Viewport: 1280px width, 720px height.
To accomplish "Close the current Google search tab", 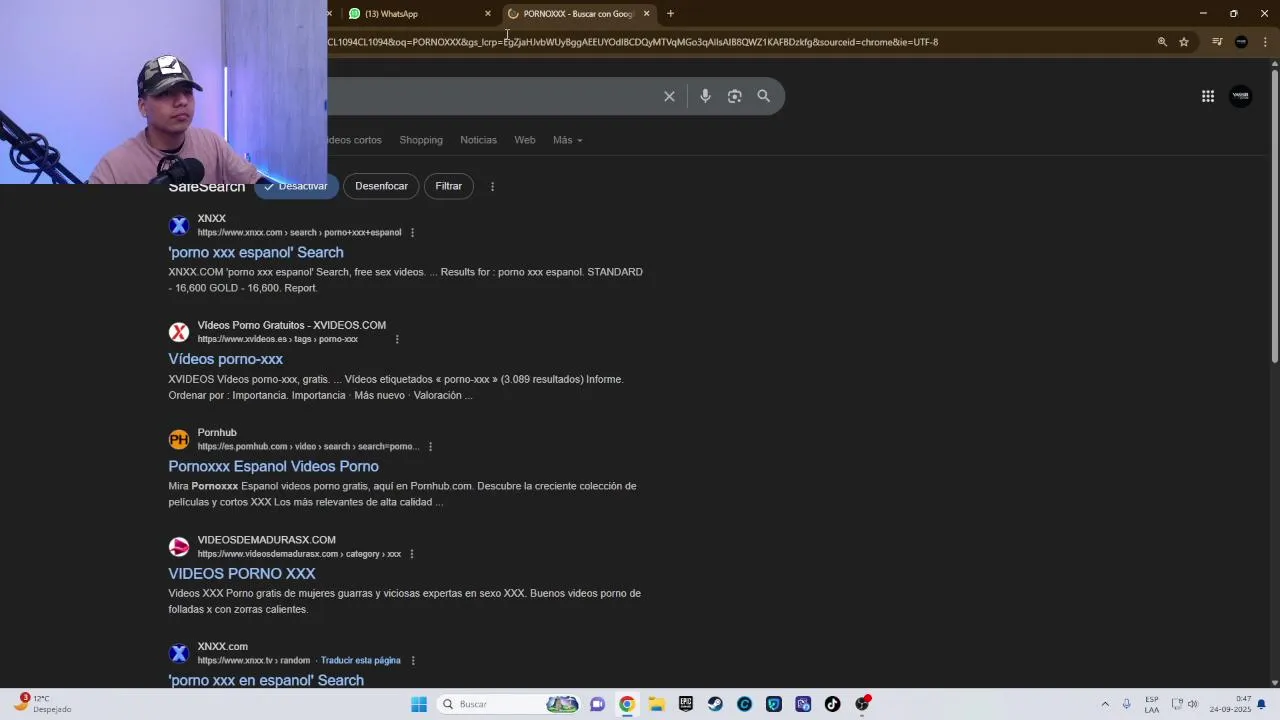I will tap(646, 14).
